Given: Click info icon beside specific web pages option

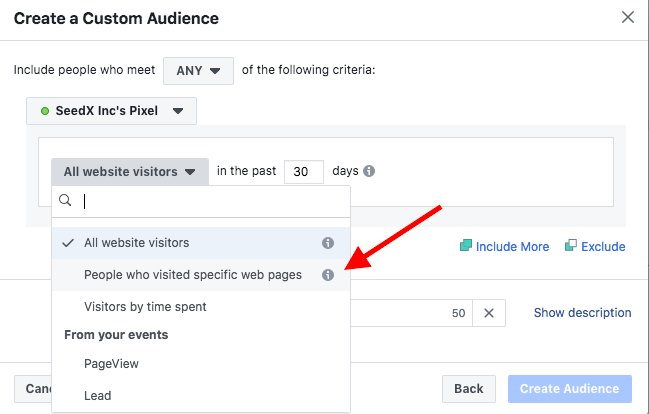Looking at the screenshot, I should [x=327, y=275].
